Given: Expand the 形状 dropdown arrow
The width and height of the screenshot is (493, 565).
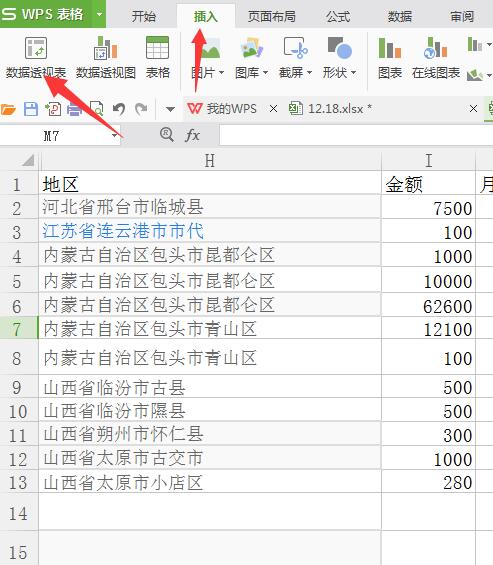Looking at the screenshot, I should tap(353, 72).
